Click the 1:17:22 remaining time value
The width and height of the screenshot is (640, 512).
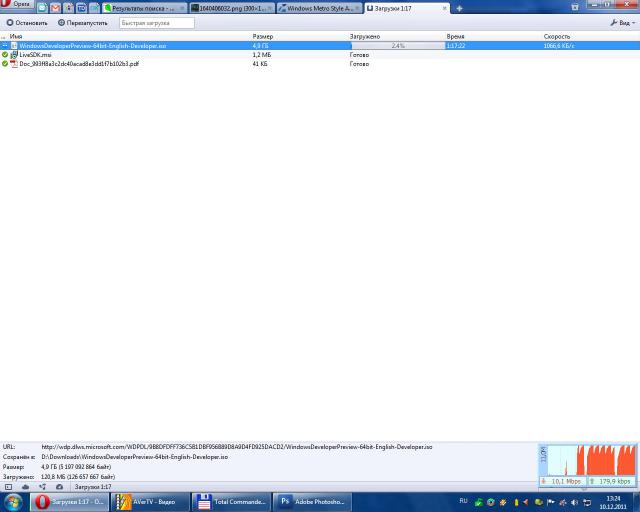456,46
